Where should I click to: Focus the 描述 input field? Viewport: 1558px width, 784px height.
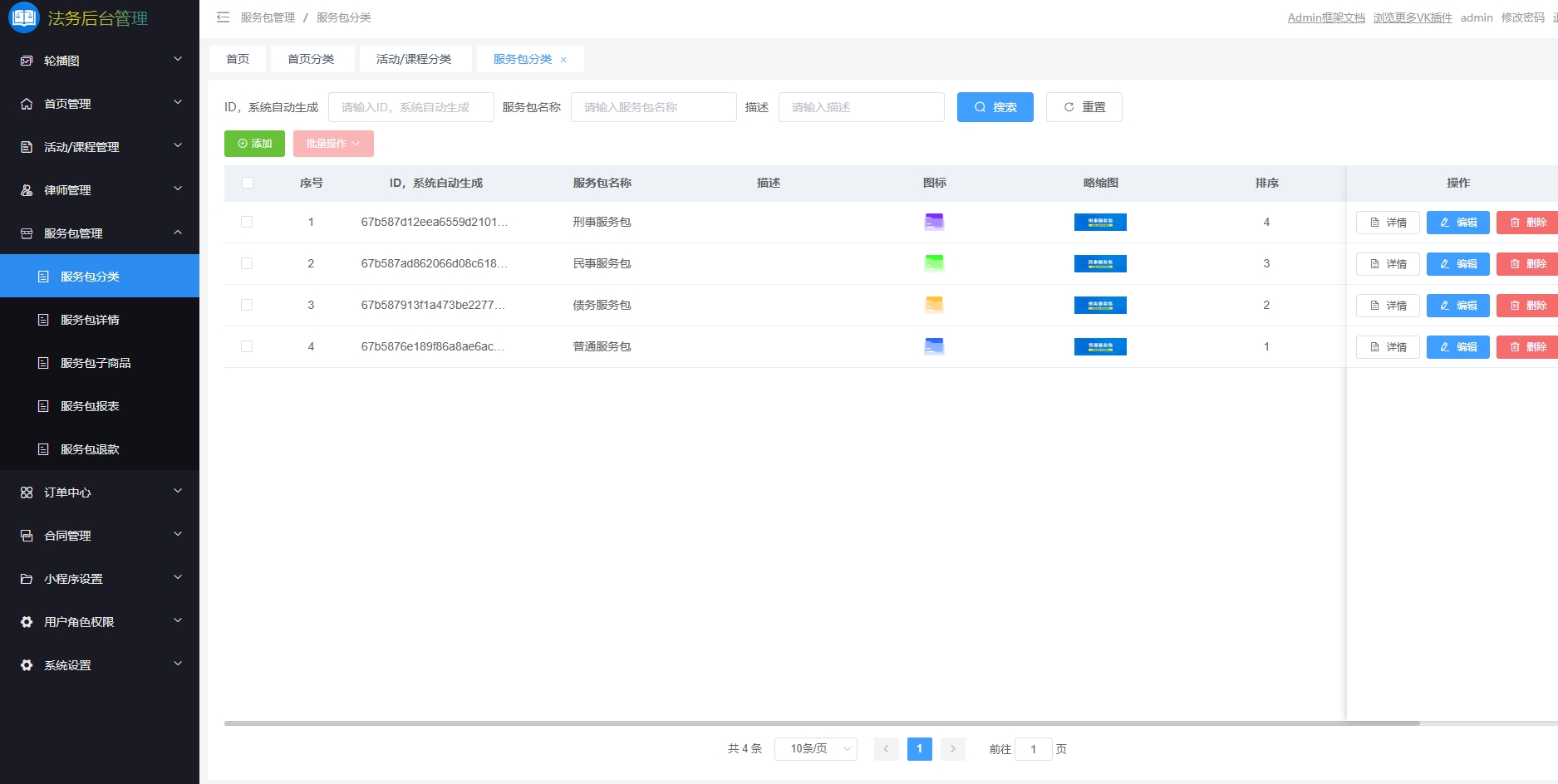pos(862,107)
